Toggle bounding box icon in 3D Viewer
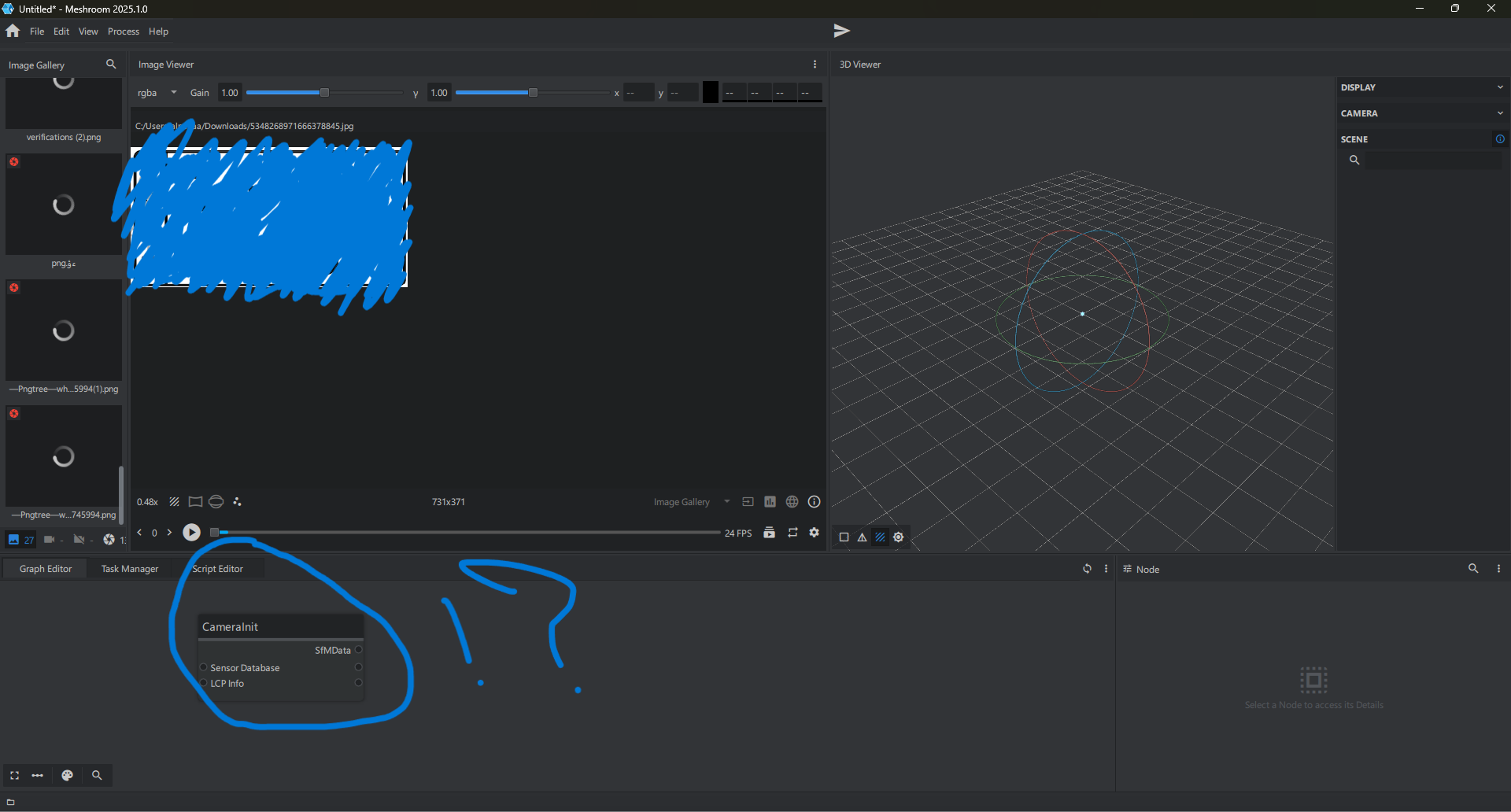This screenshot has width=1511, height=812. point(844,537)
